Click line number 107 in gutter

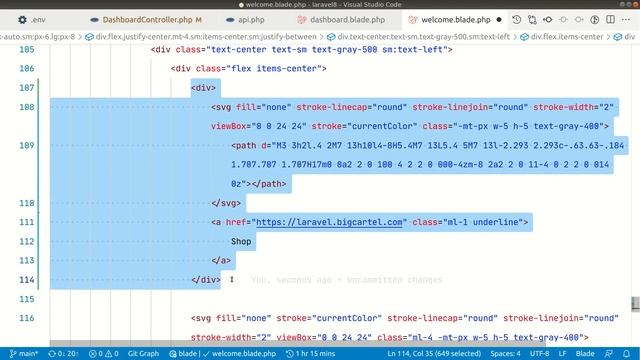pos(27,88)
